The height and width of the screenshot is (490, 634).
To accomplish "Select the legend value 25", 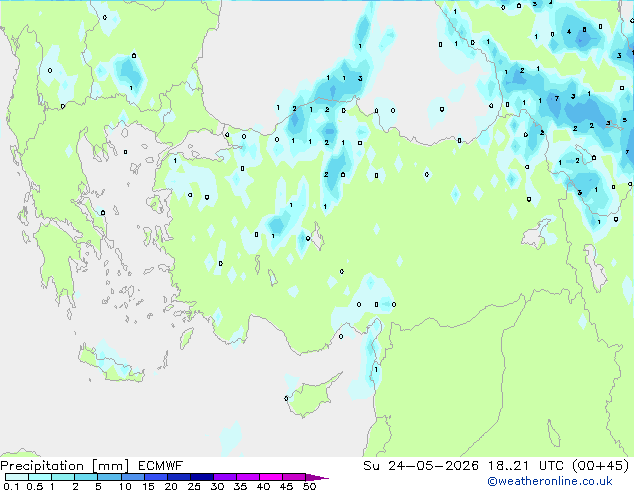I will point(194,486).
